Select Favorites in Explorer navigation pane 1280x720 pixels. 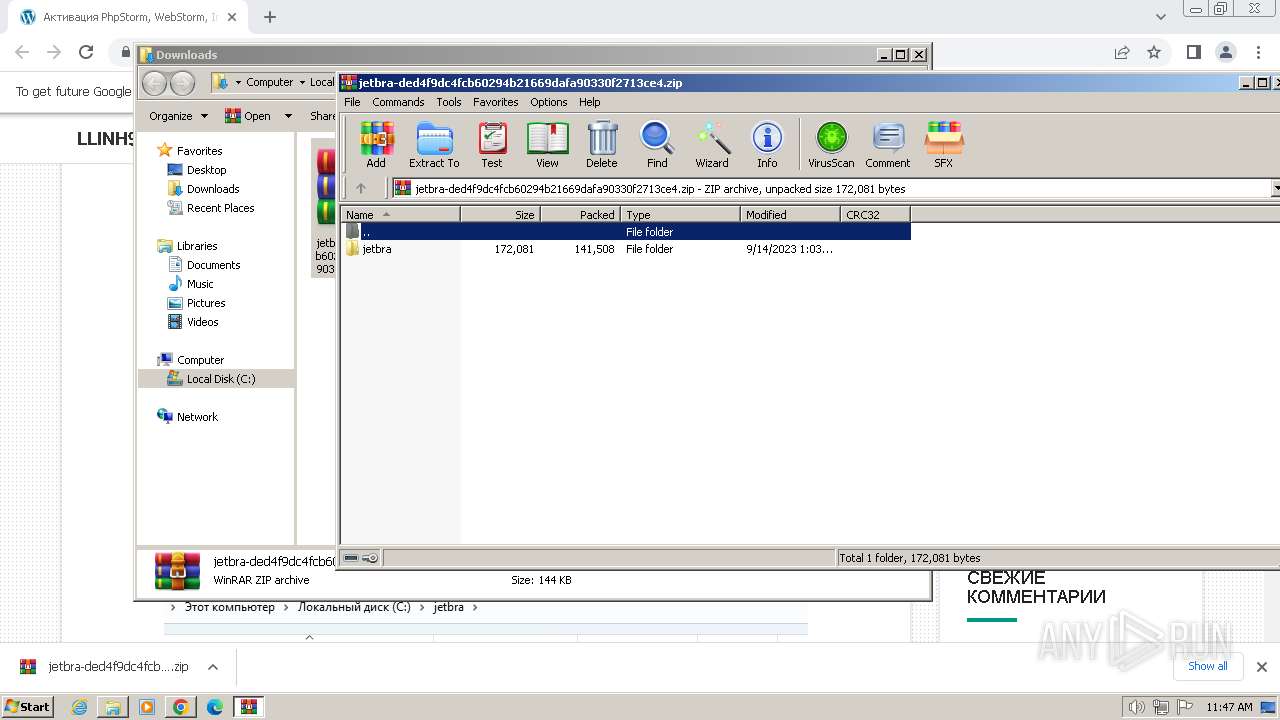coord(199,151)
